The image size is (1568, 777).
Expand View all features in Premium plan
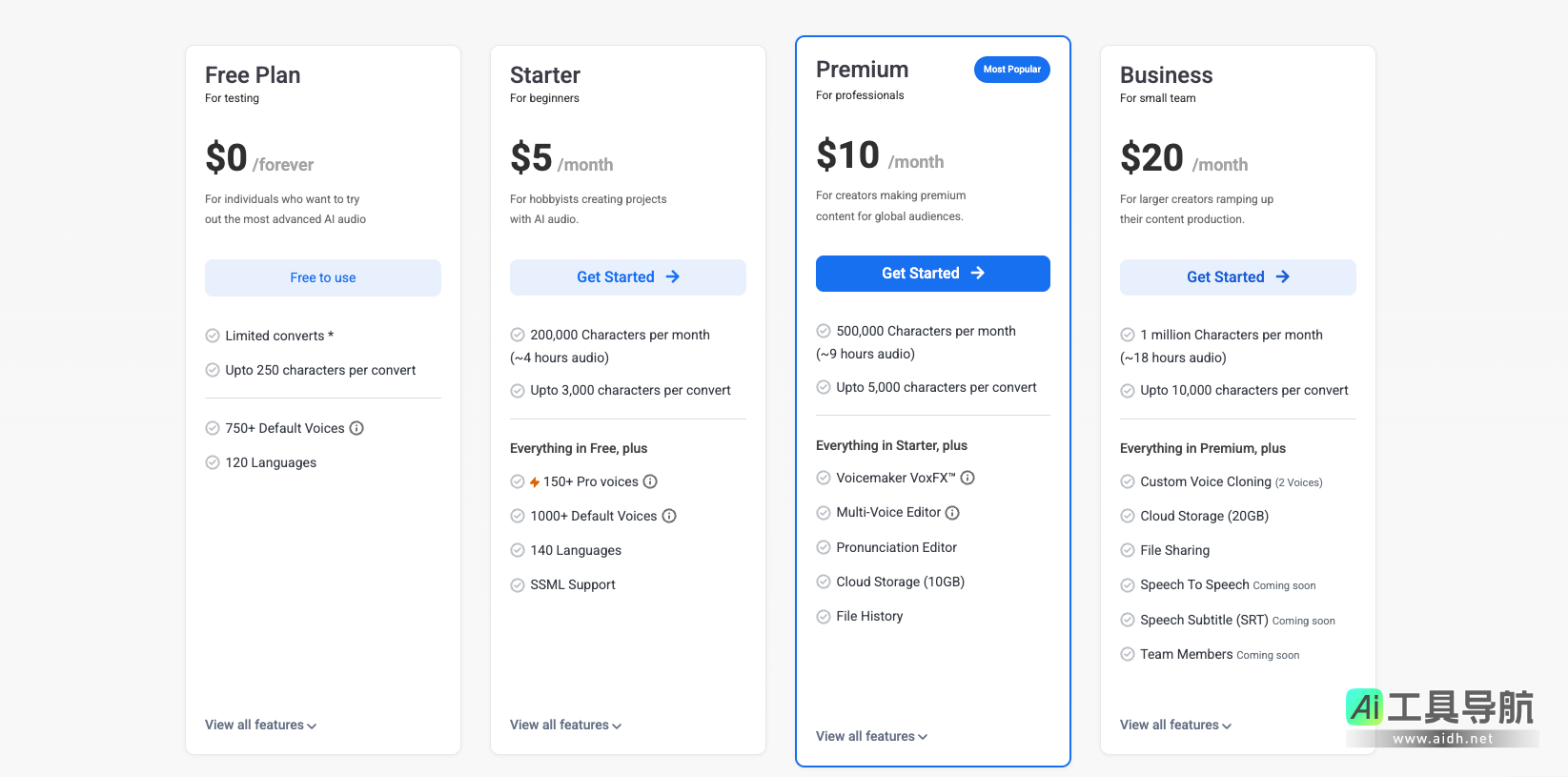tap(871, 737)
